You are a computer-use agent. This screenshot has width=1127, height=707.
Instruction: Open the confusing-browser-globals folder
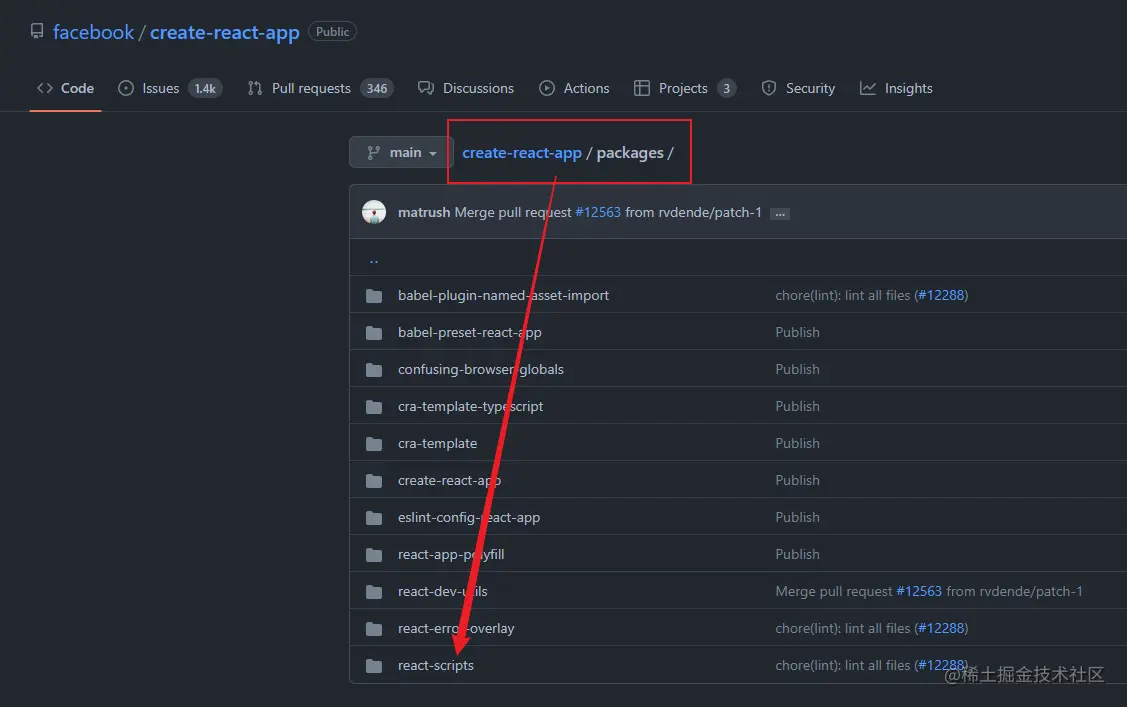[x=481, y=369]
